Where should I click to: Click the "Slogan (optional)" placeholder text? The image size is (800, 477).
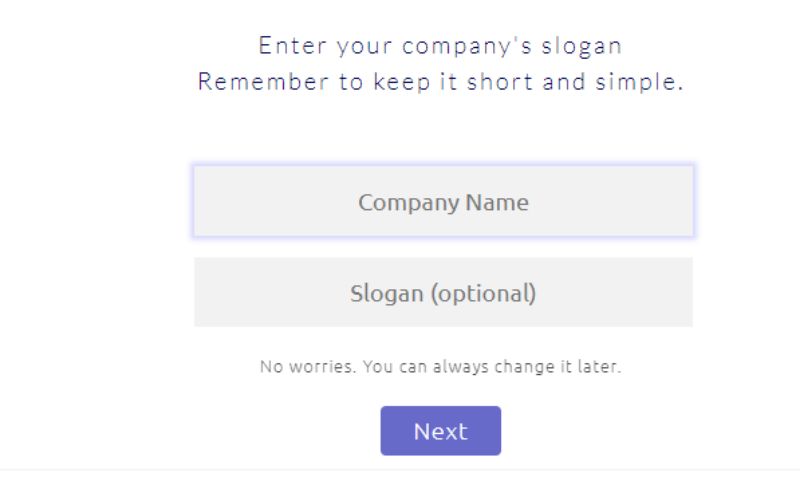[443, 294]
